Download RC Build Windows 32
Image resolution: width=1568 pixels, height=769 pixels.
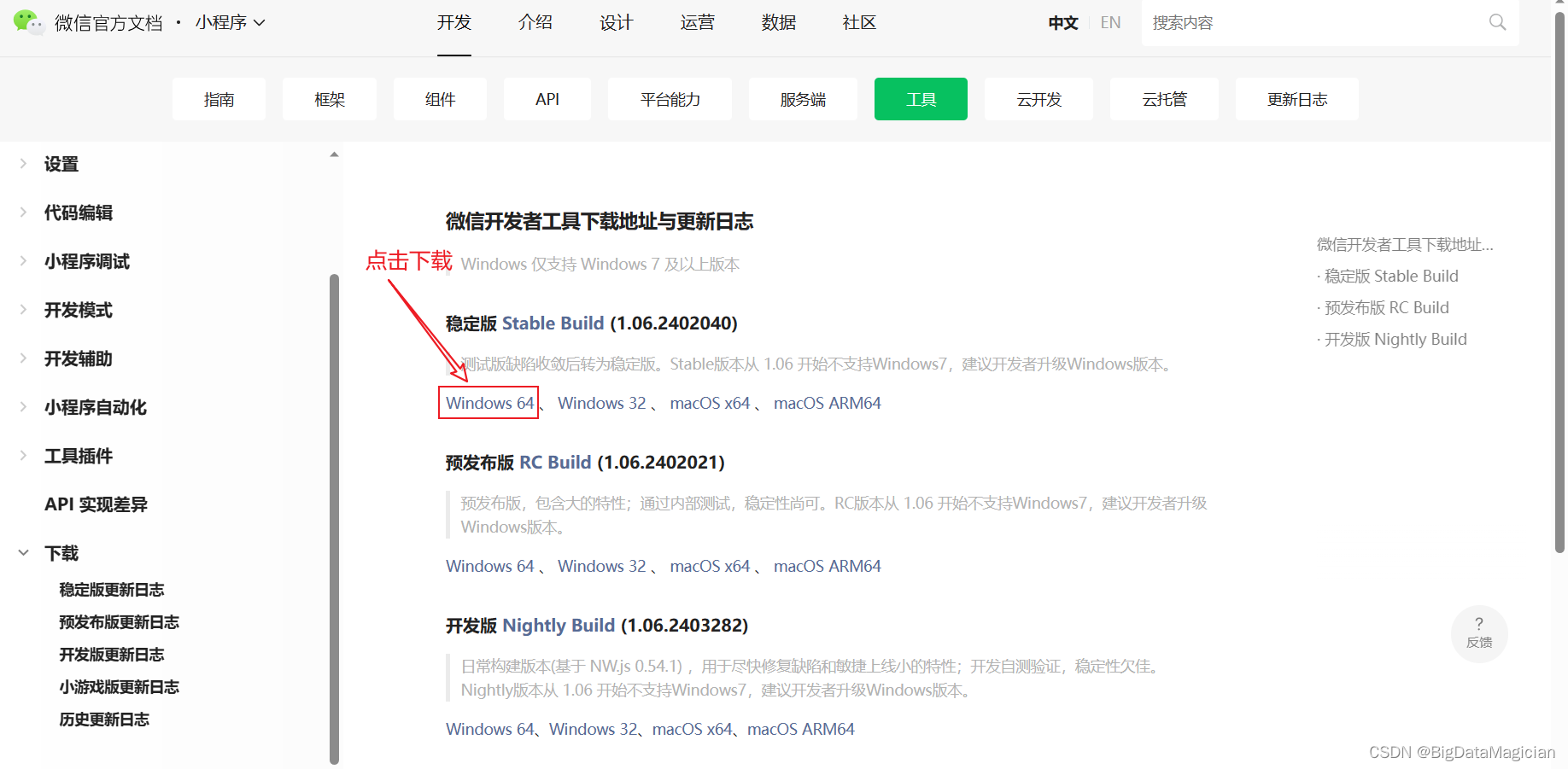pyautogui.click(x=602, y=566)
